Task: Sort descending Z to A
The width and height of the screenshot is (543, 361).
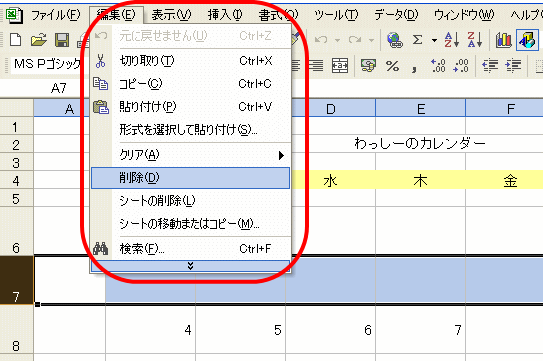Action: click(474, 40)
